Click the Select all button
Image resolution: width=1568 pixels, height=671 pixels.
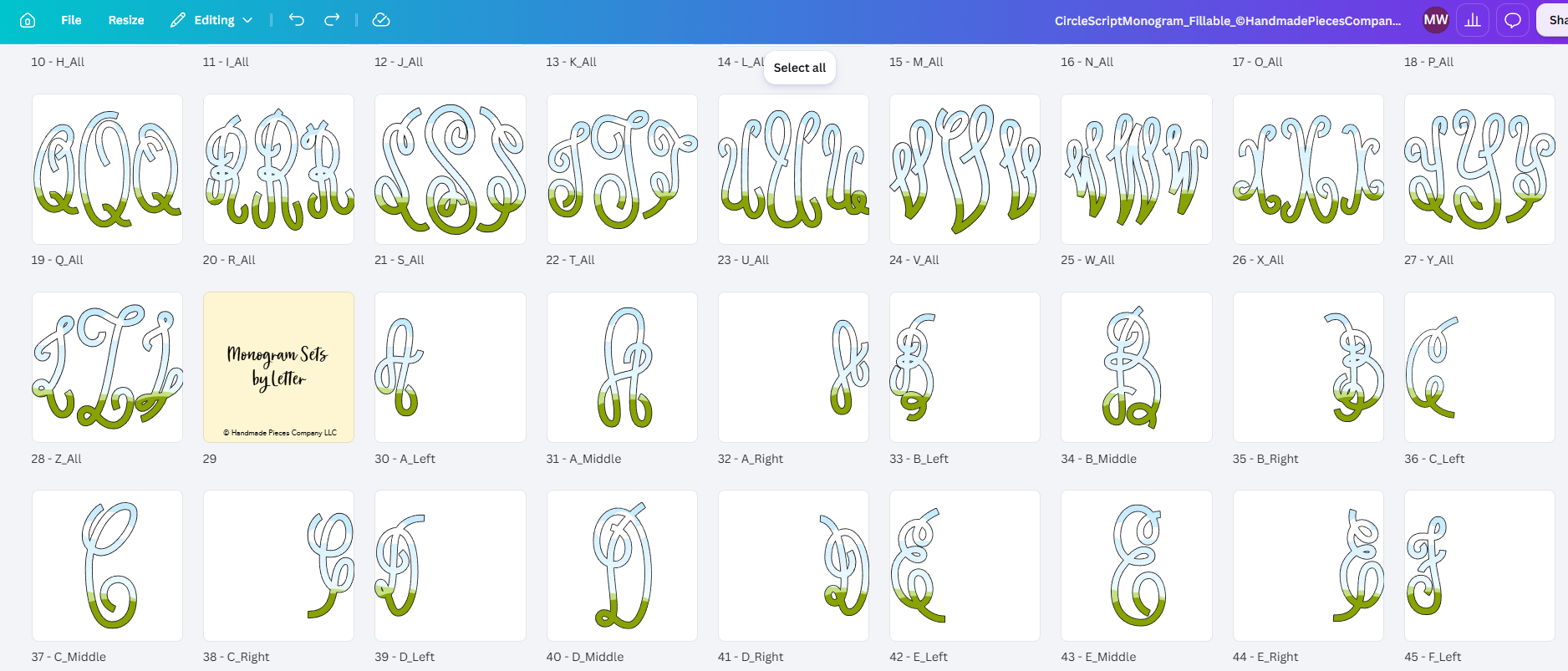[x=800, y=68]
